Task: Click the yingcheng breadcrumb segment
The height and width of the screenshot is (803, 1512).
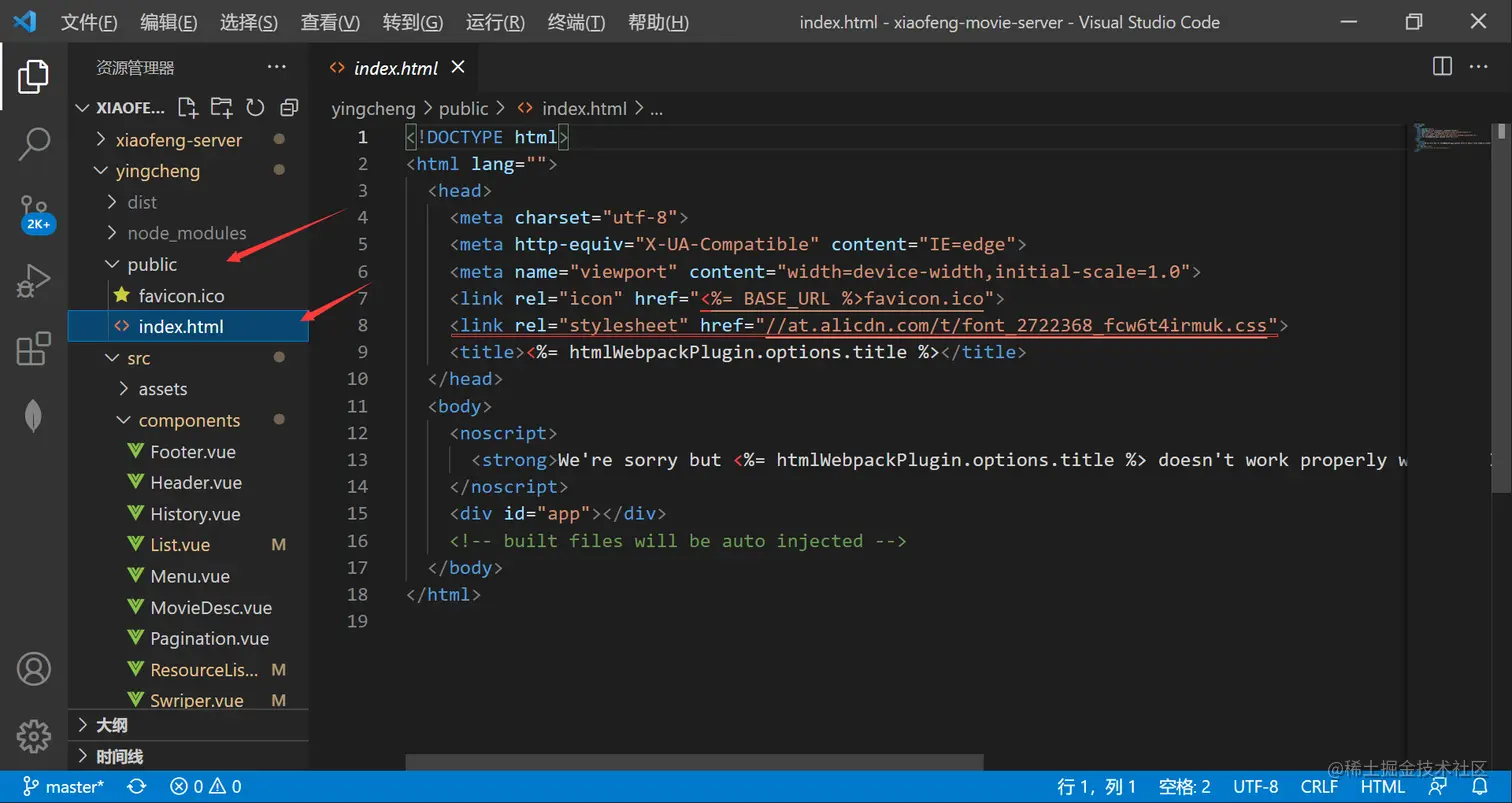Action: [375, 109]
